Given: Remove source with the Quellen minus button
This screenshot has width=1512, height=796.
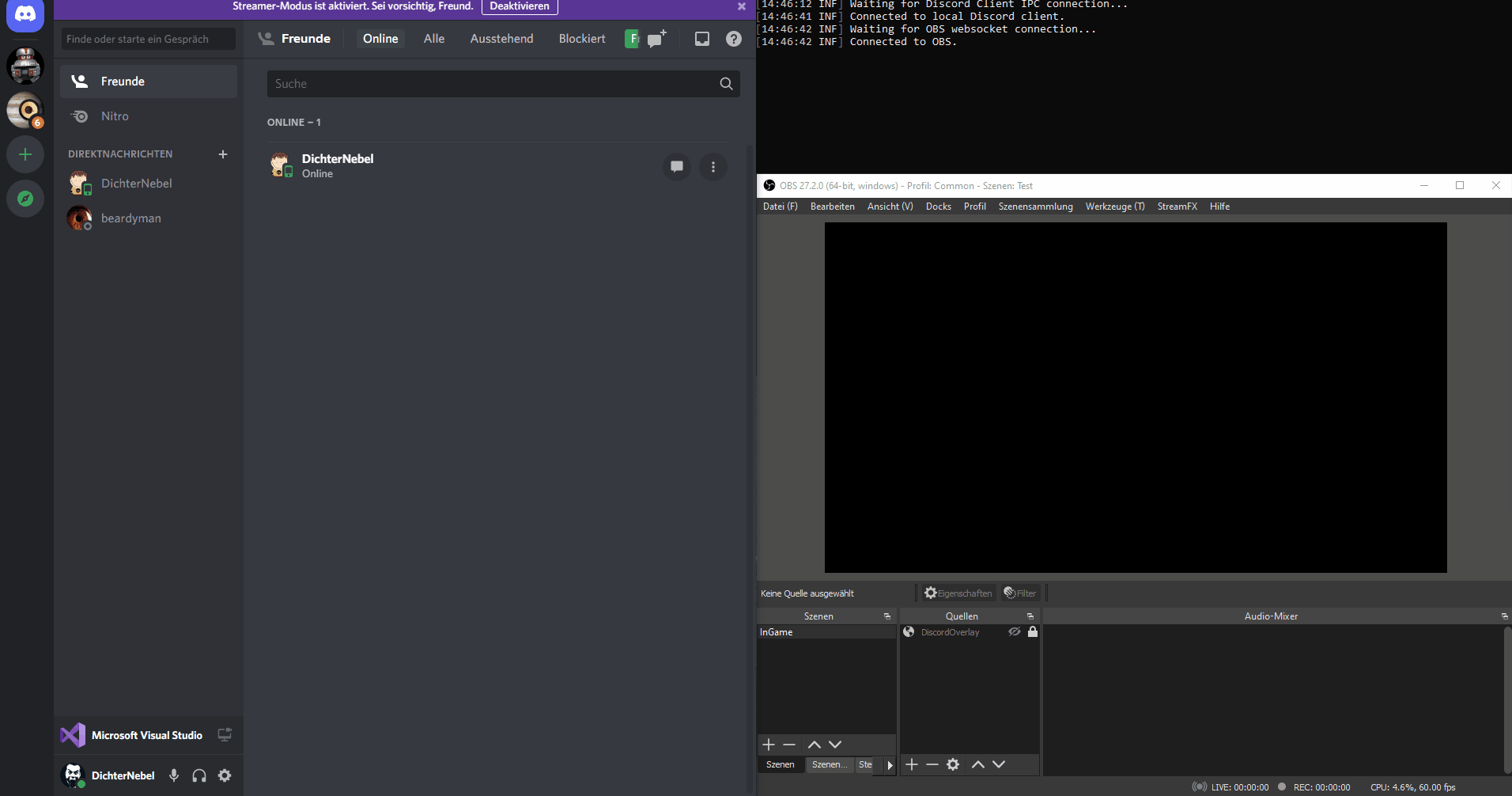Looking at the screenshot, I should 932,764.
